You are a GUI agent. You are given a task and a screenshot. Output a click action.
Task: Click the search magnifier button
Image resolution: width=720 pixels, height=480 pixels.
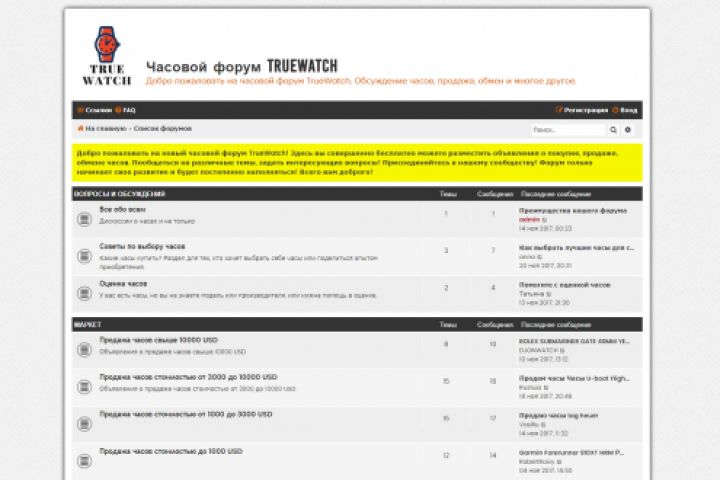point(613,130)
